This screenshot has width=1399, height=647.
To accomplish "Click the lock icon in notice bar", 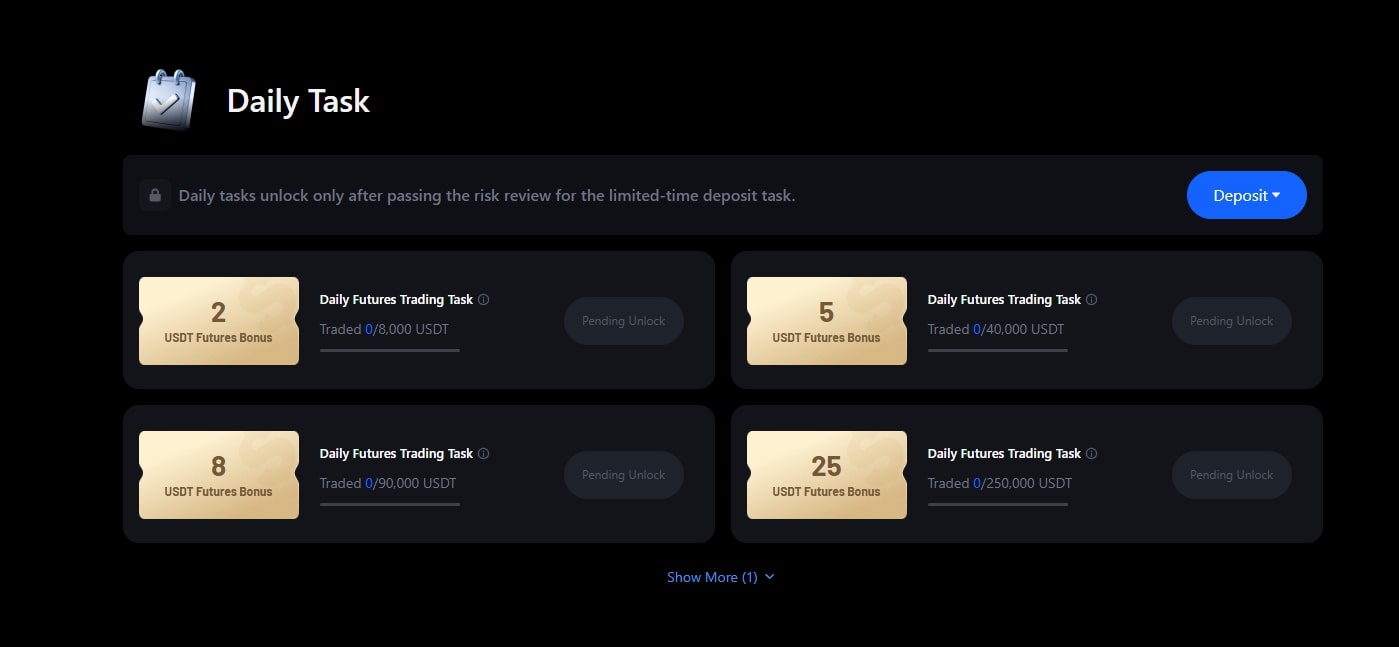I will [155, 195].
